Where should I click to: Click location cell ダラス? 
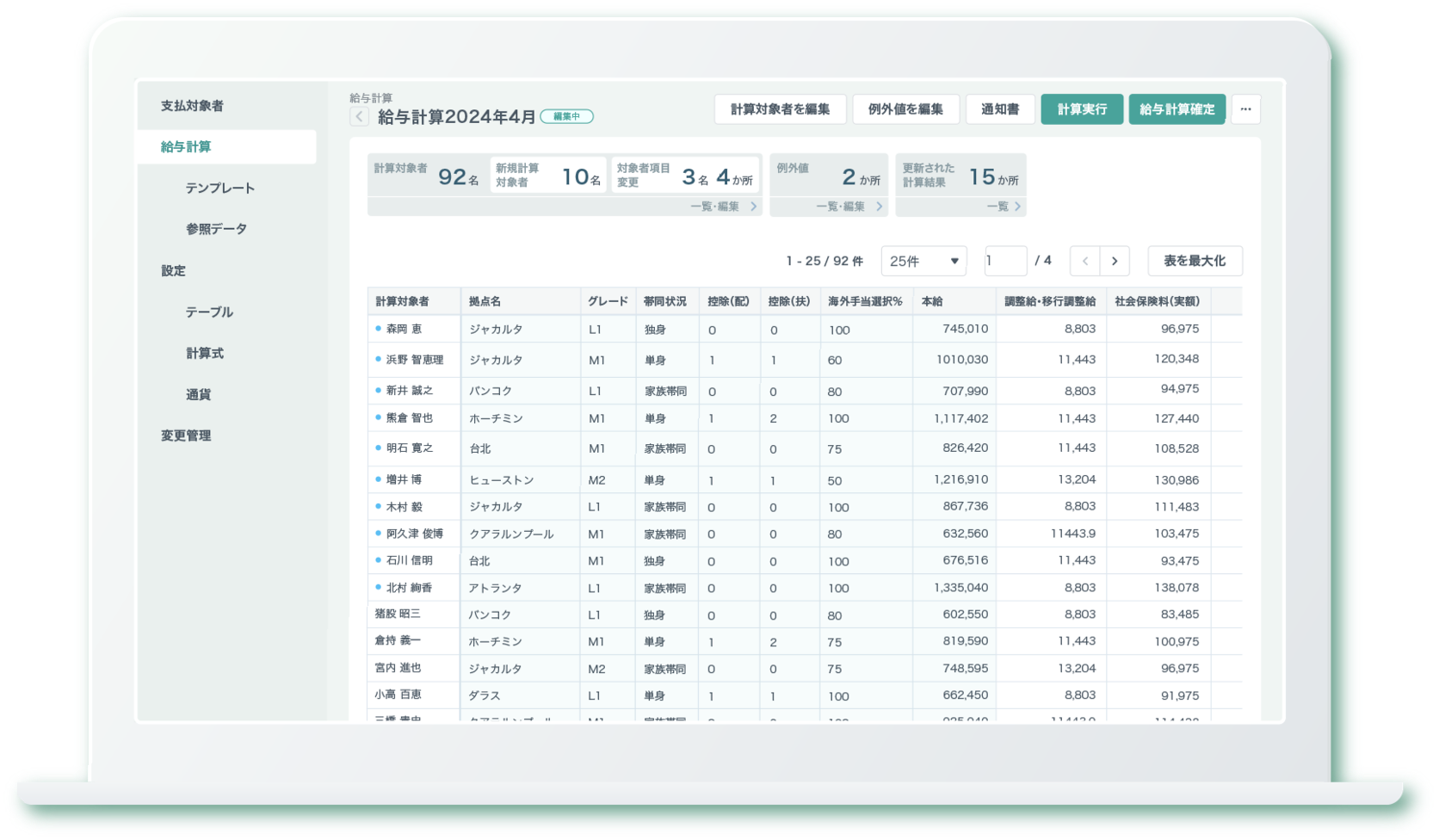(x=484, y=695)
